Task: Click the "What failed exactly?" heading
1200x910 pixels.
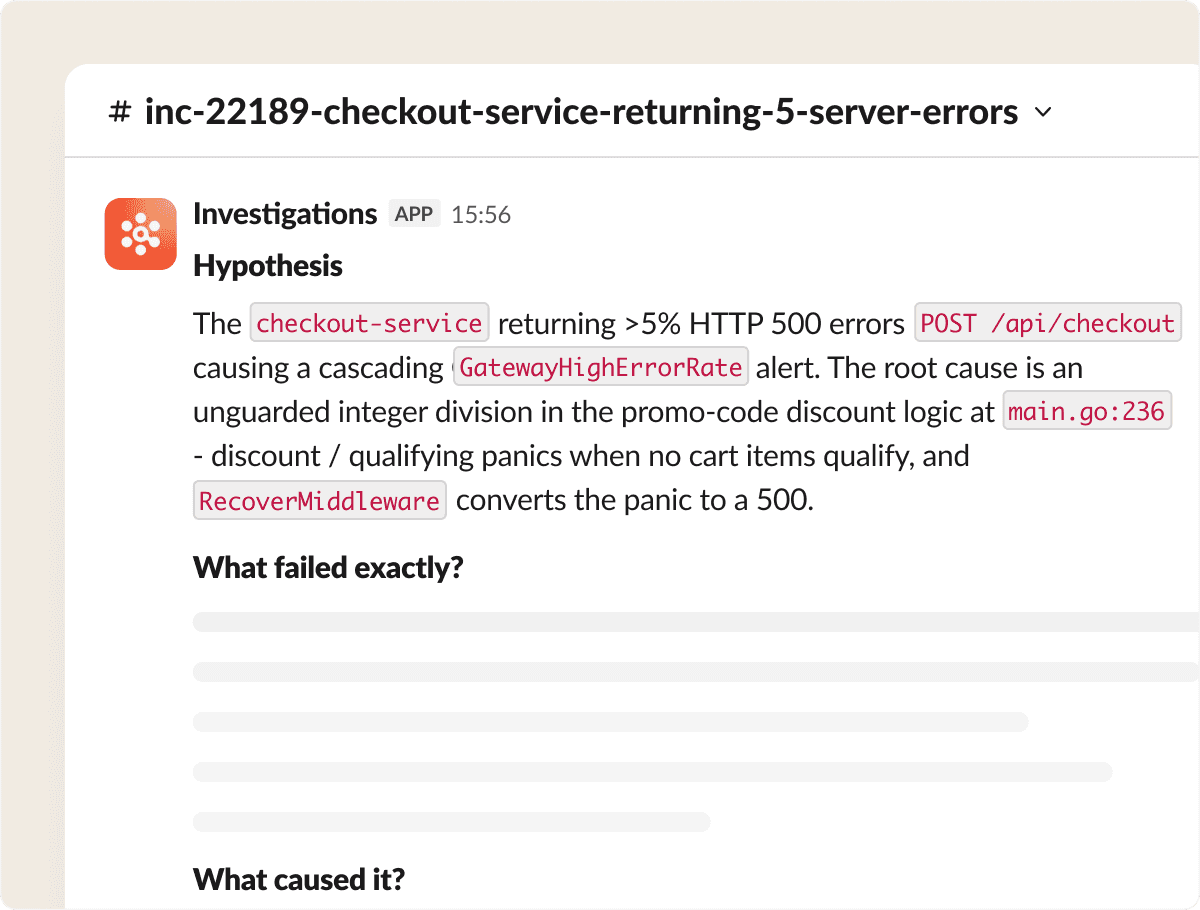Action: (x=328, y=568)
